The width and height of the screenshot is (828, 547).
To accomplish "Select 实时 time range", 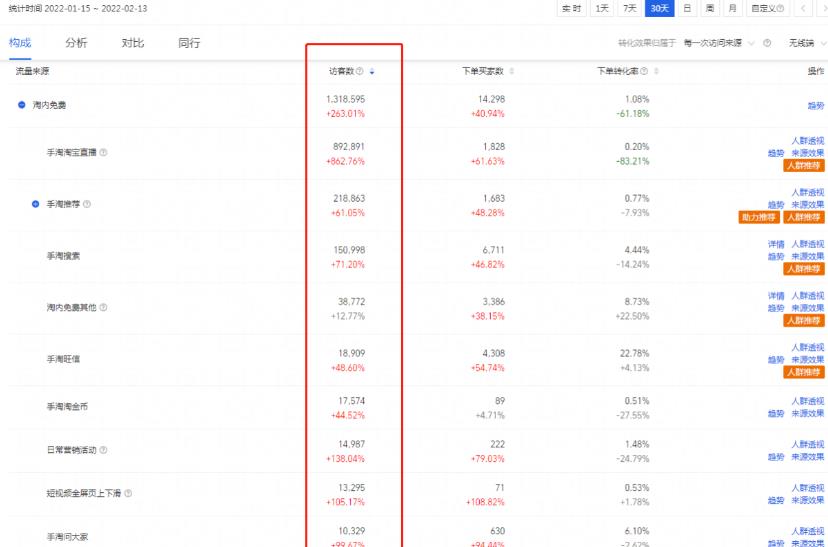I will pos(572,8).
